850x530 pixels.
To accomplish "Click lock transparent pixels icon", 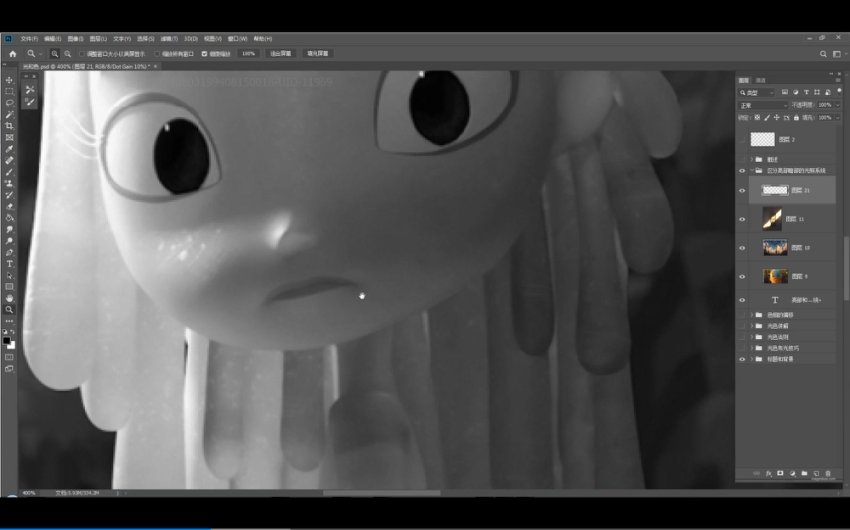I will (x=757, y=117).
